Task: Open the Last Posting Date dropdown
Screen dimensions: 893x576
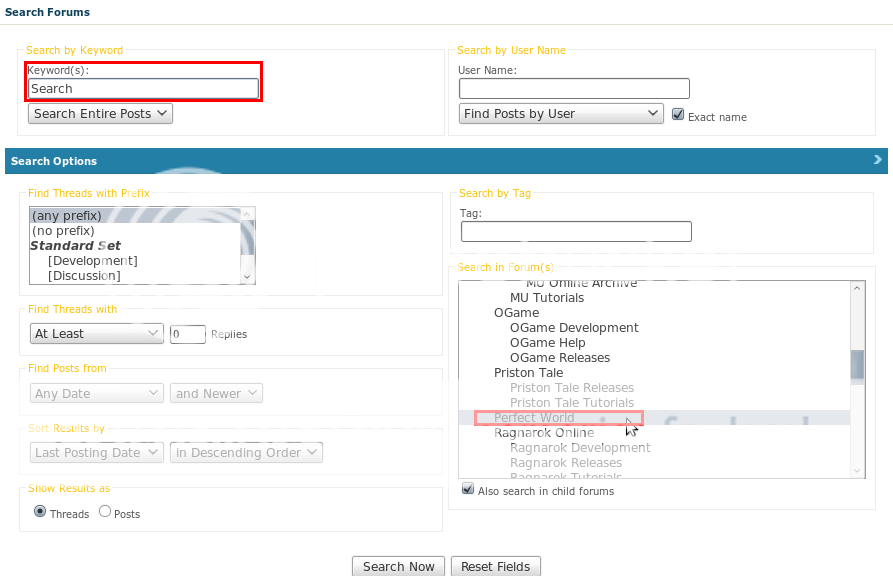Action: (x=97, y=453)
